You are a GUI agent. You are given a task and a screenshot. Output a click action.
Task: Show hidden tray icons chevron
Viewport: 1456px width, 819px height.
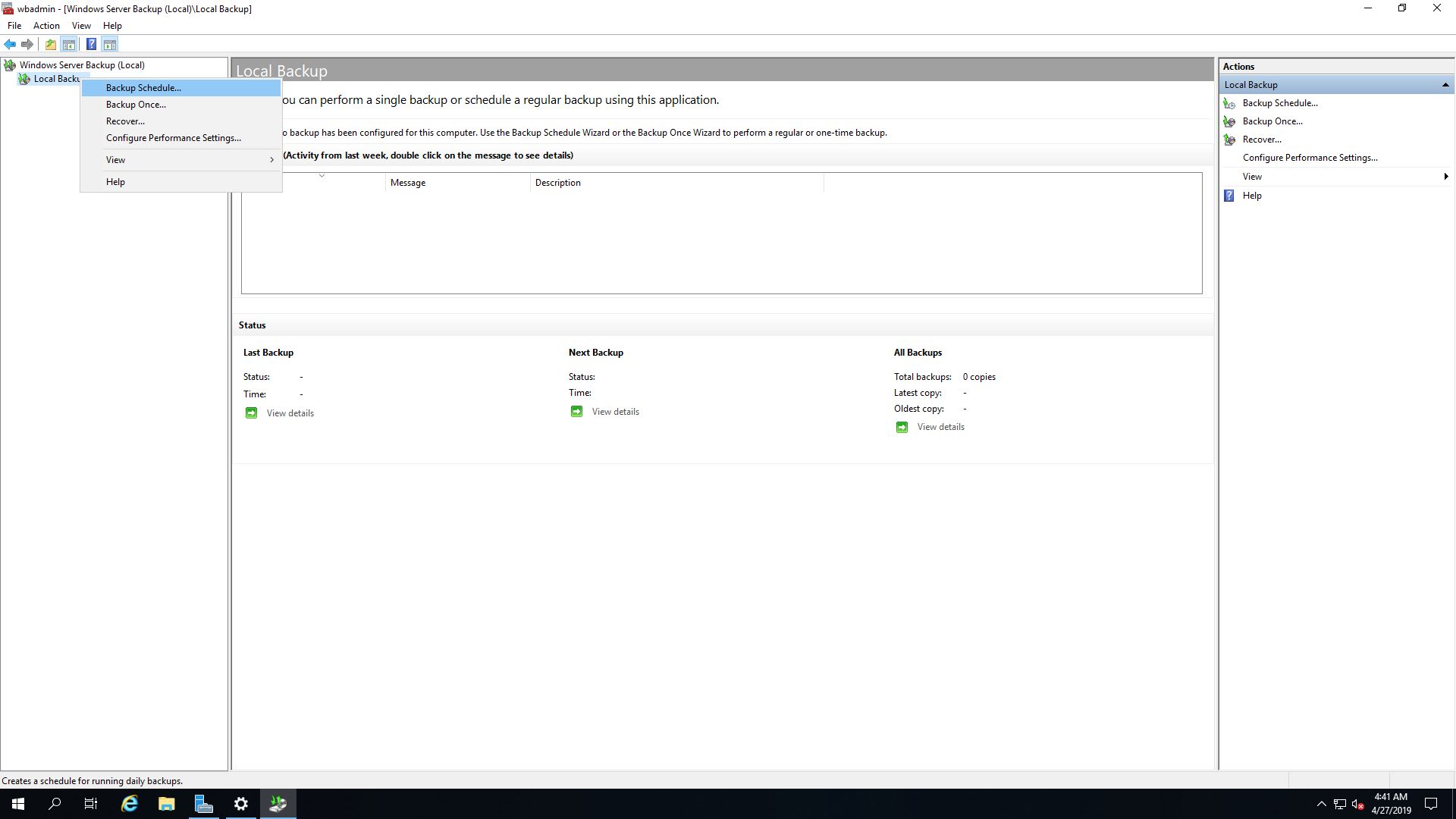(x=1322, y=804)
